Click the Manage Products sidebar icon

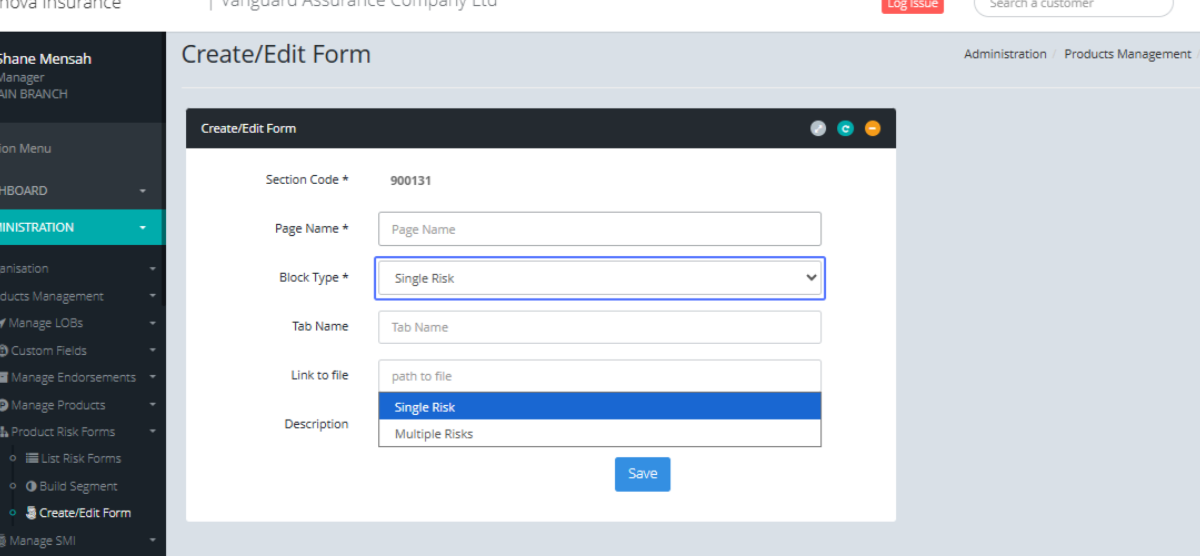(4, 405)
